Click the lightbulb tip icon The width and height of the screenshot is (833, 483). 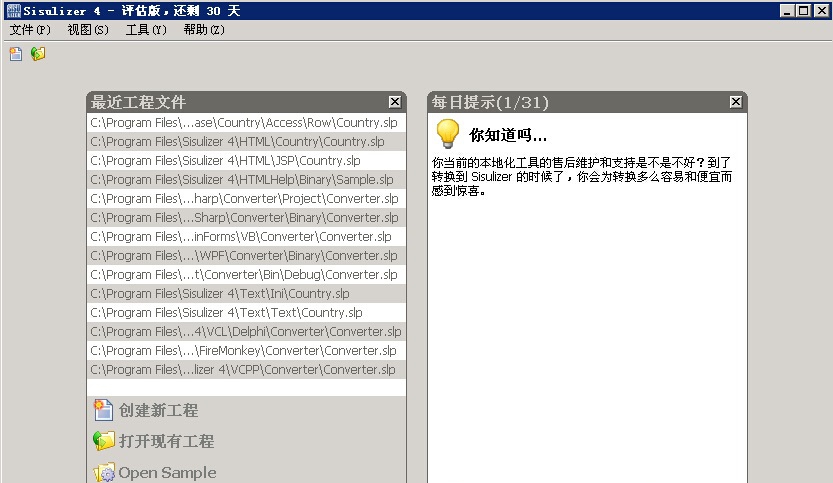click(x=447, y=133)
